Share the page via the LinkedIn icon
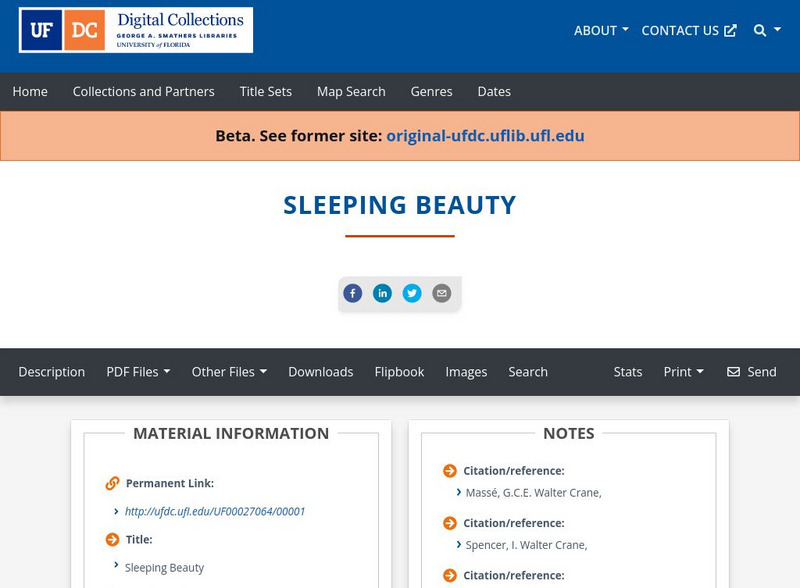Viewport: 800px width, 588px height. (382, 293)
